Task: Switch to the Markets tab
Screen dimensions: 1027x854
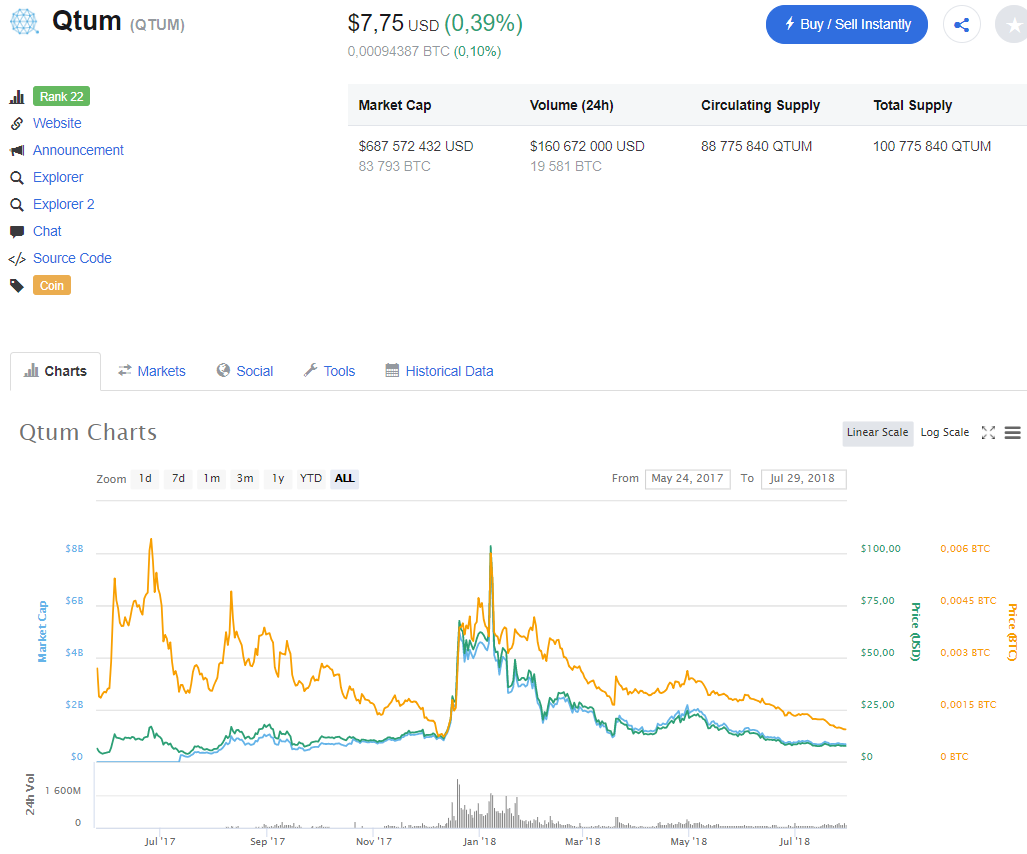Action: tap(152, 371)
